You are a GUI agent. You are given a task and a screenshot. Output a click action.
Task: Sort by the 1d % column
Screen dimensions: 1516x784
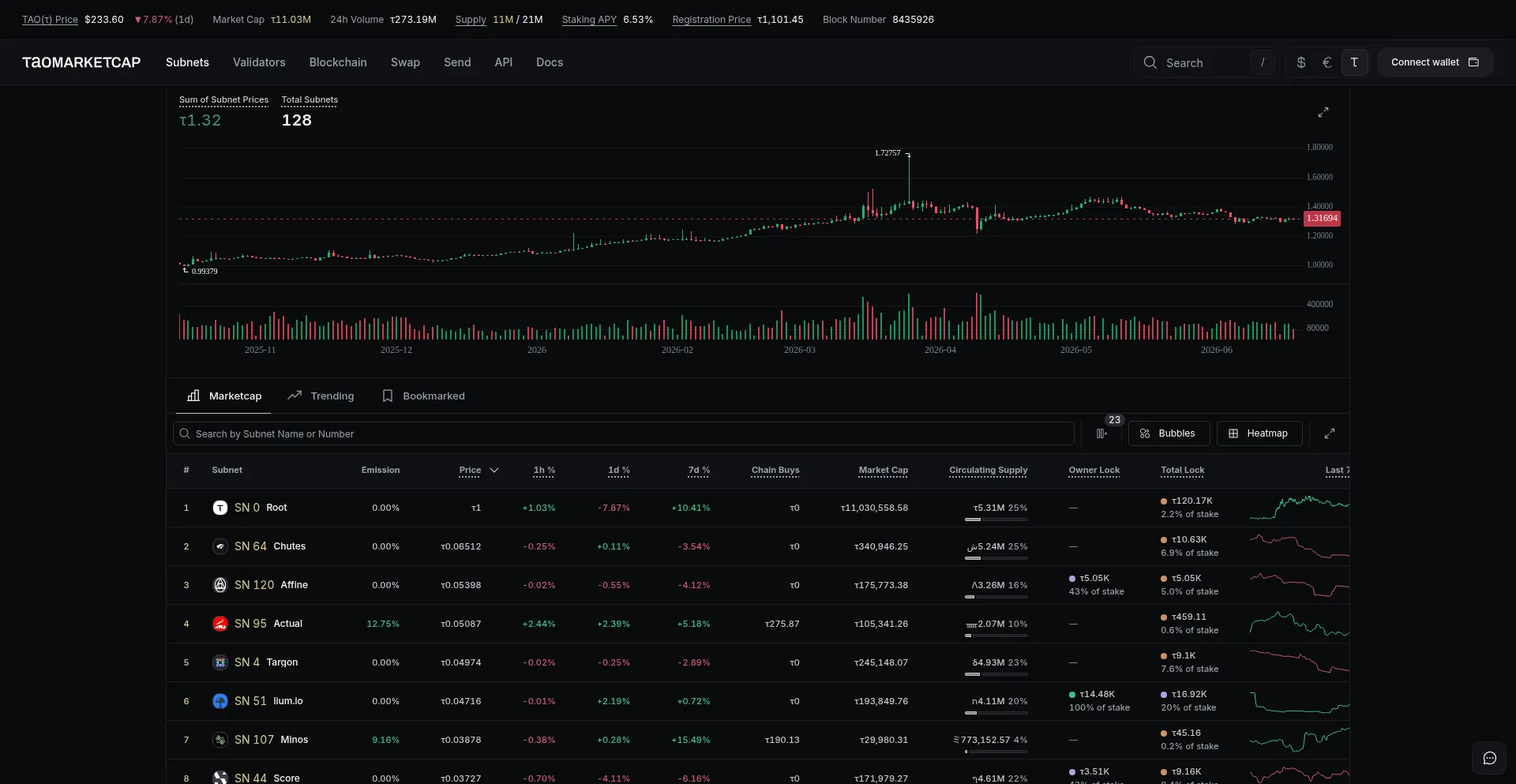619,470
